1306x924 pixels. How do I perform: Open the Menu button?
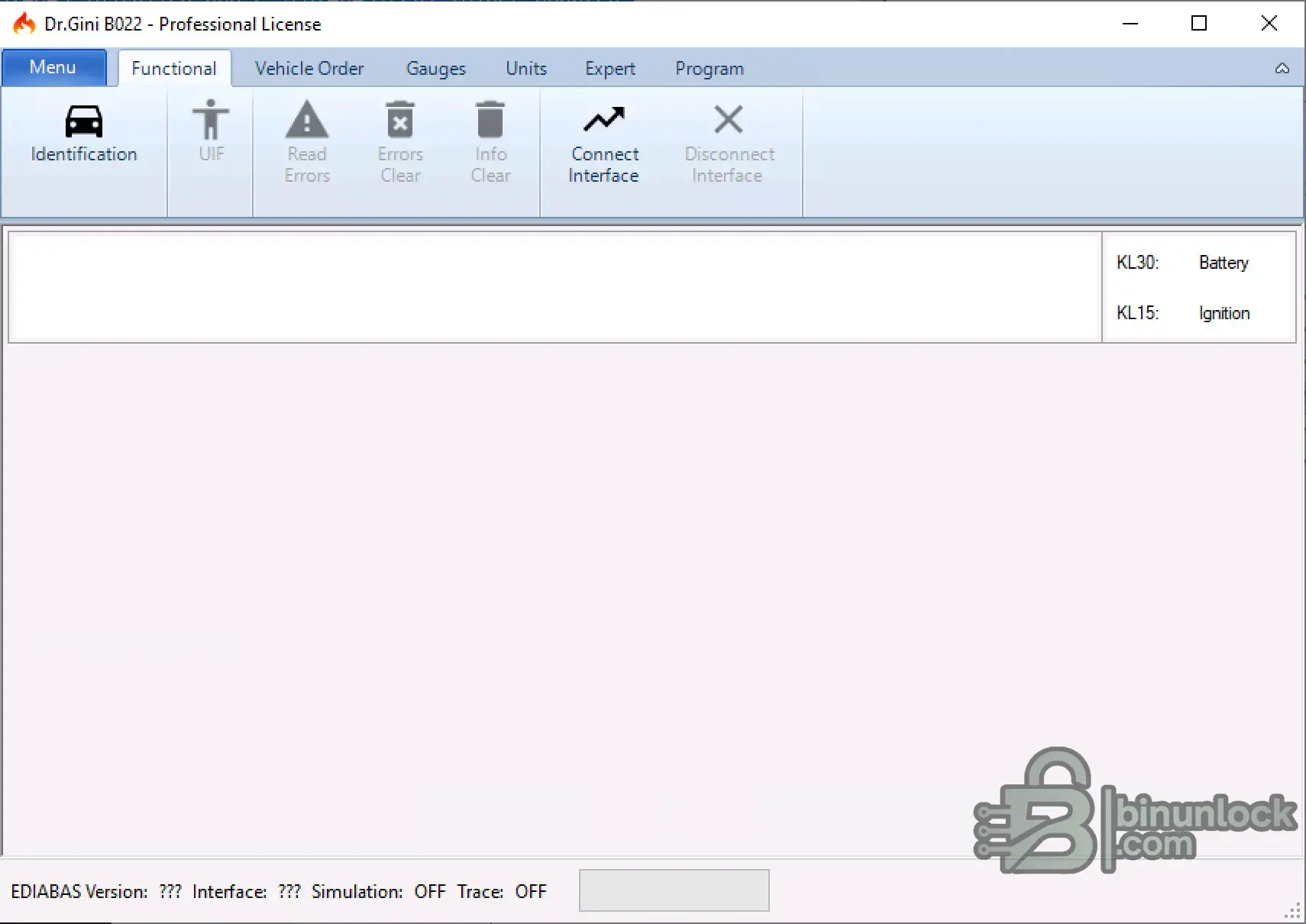pyautogui.click(x=53, y=67)
